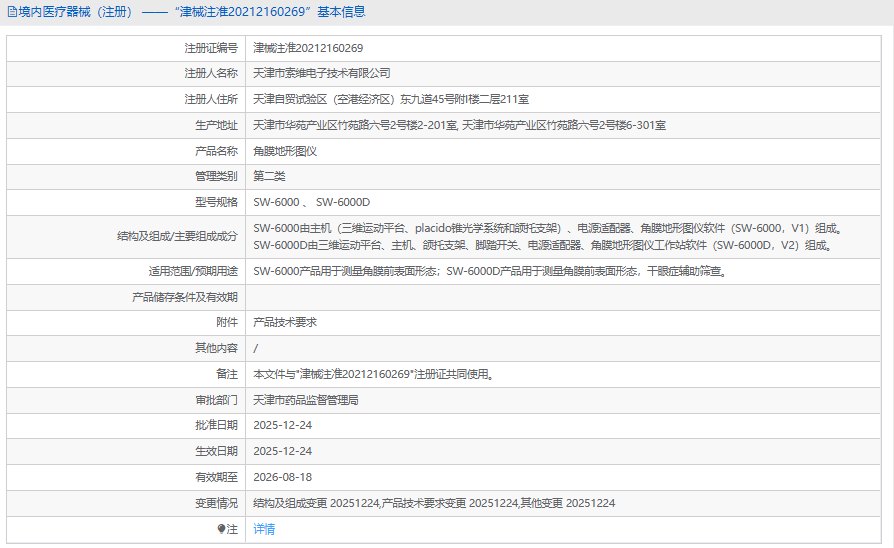Click the model value SW-6000 、SW-6000D

311,202
